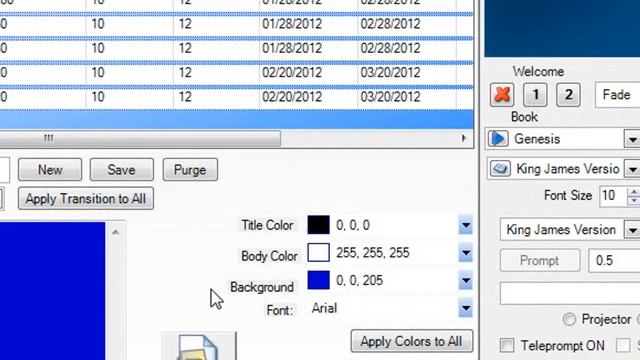Click the Font Size value field
The width and height of the screenshot is (640, 360).
pos(613,196)
